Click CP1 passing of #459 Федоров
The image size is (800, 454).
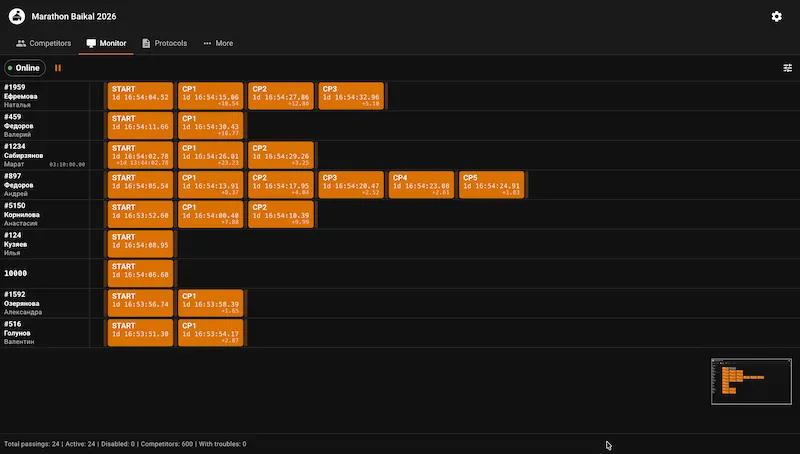point(211,125)
